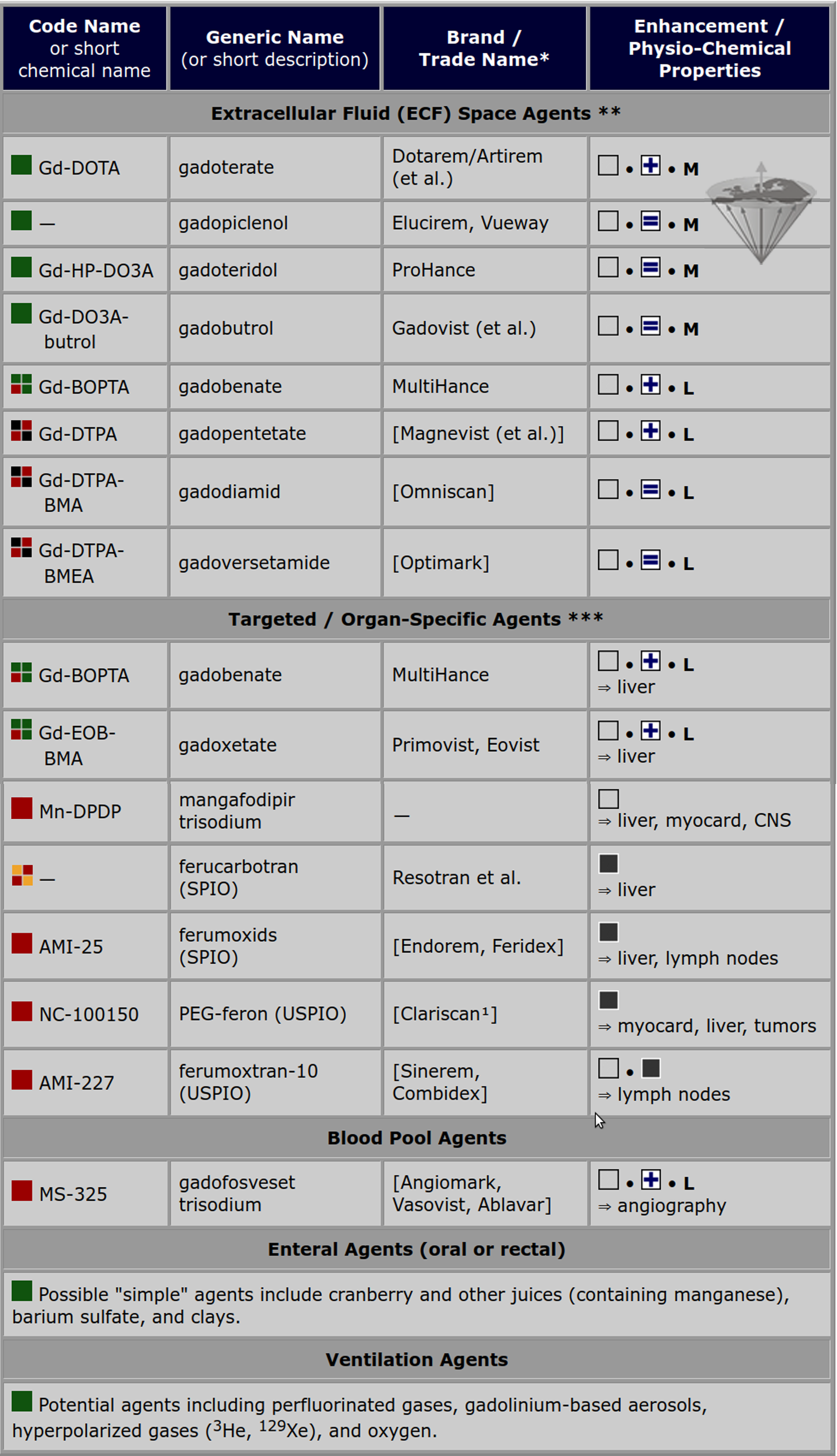Click the red square next to Mn-DPDP

22,808
